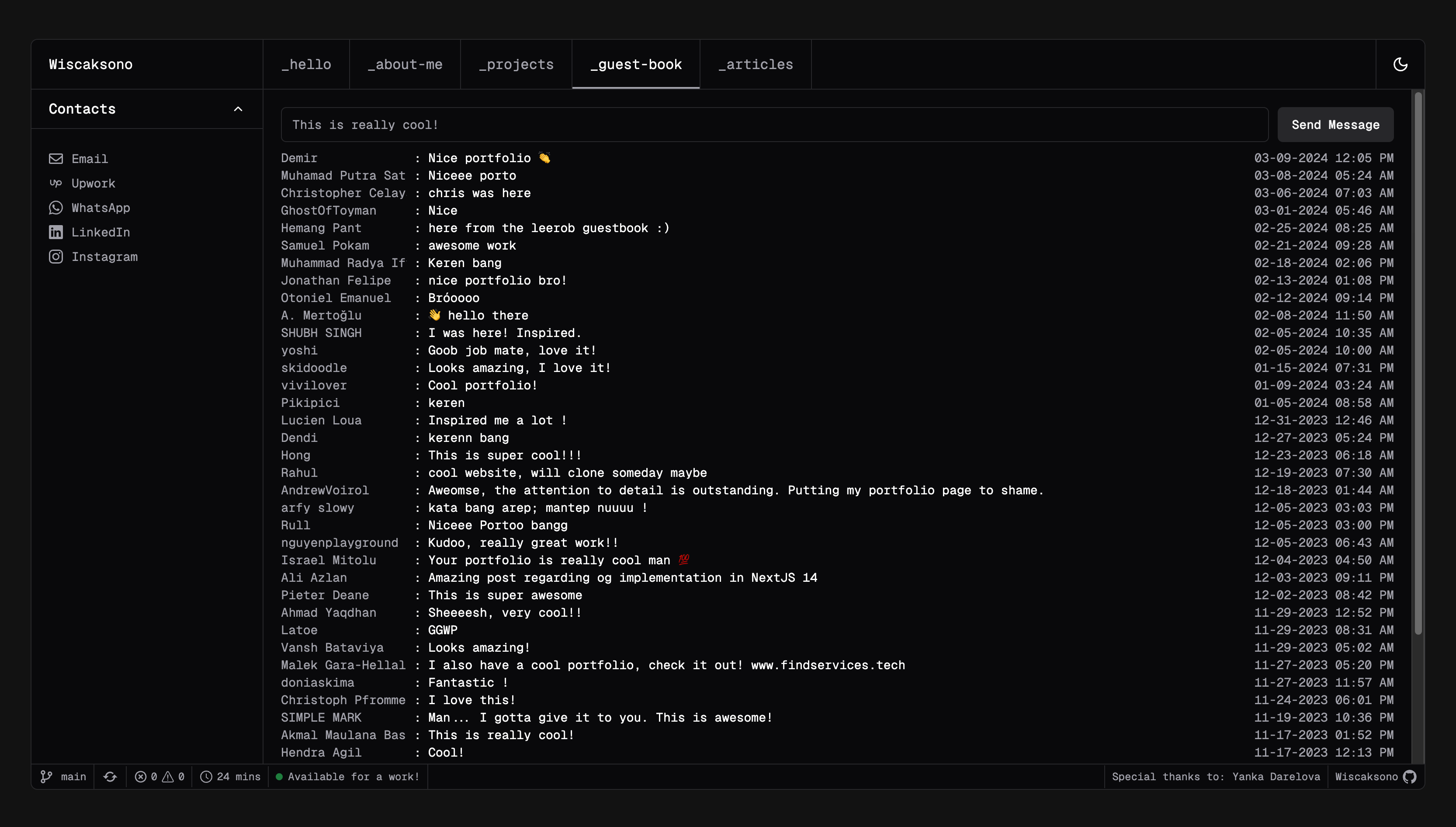The width and height of the screenshot is (1456, 827).
Task: Go to the _projects tab
Action: (516, 65)
